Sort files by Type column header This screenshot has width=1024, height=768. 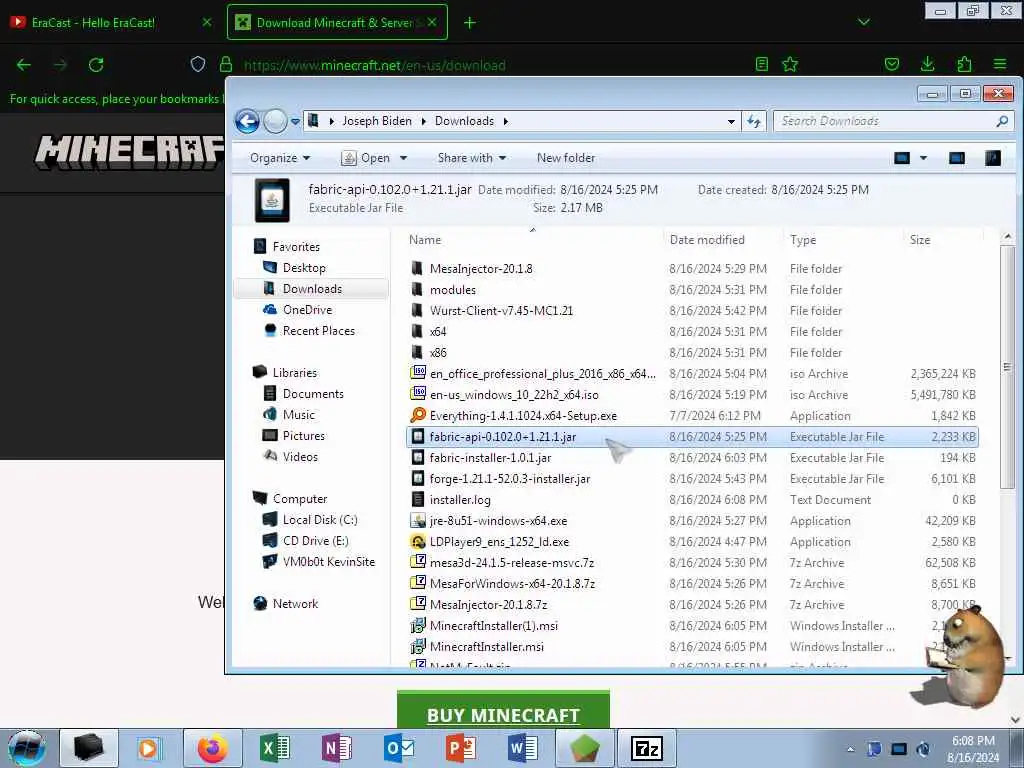[803, 240]
